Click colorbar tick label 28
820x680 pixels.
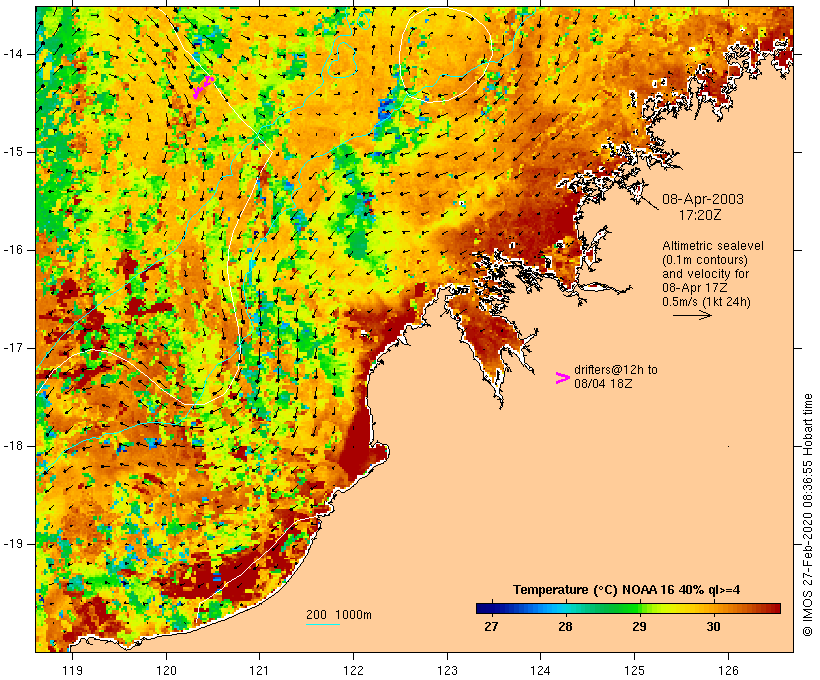[565, 626]
